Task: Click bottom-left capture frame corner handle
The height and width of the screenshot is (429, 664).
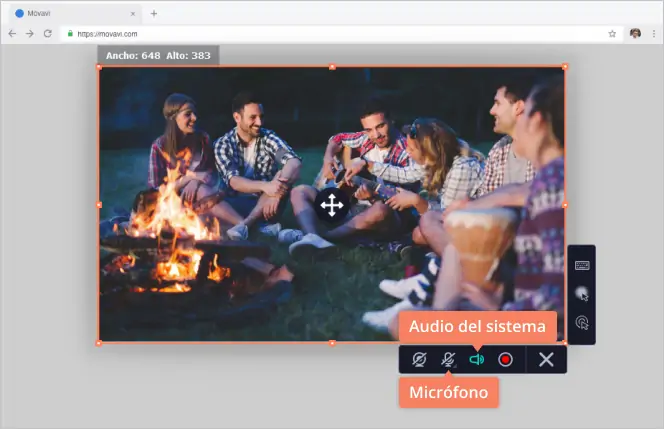Action: [99, 343]
